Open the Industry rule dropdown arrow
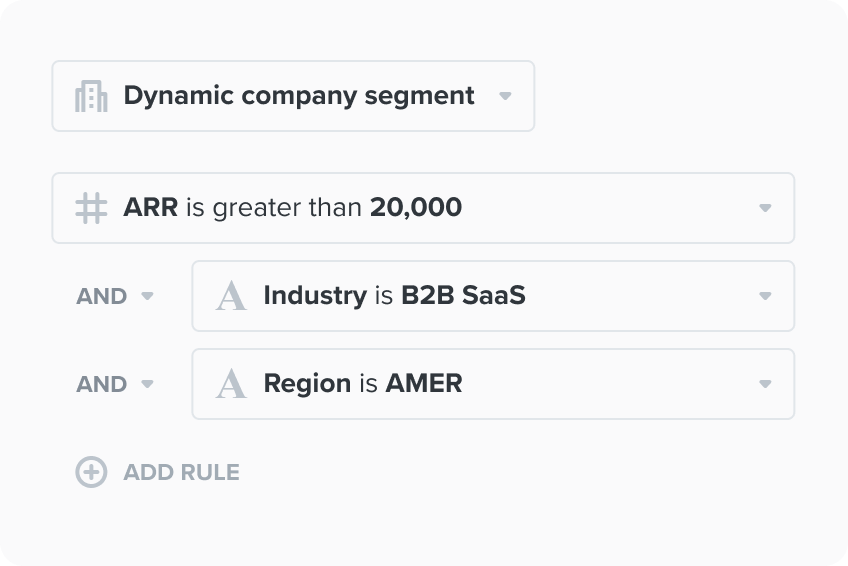This screenshot has width=848, height=566. pos(765,296)
